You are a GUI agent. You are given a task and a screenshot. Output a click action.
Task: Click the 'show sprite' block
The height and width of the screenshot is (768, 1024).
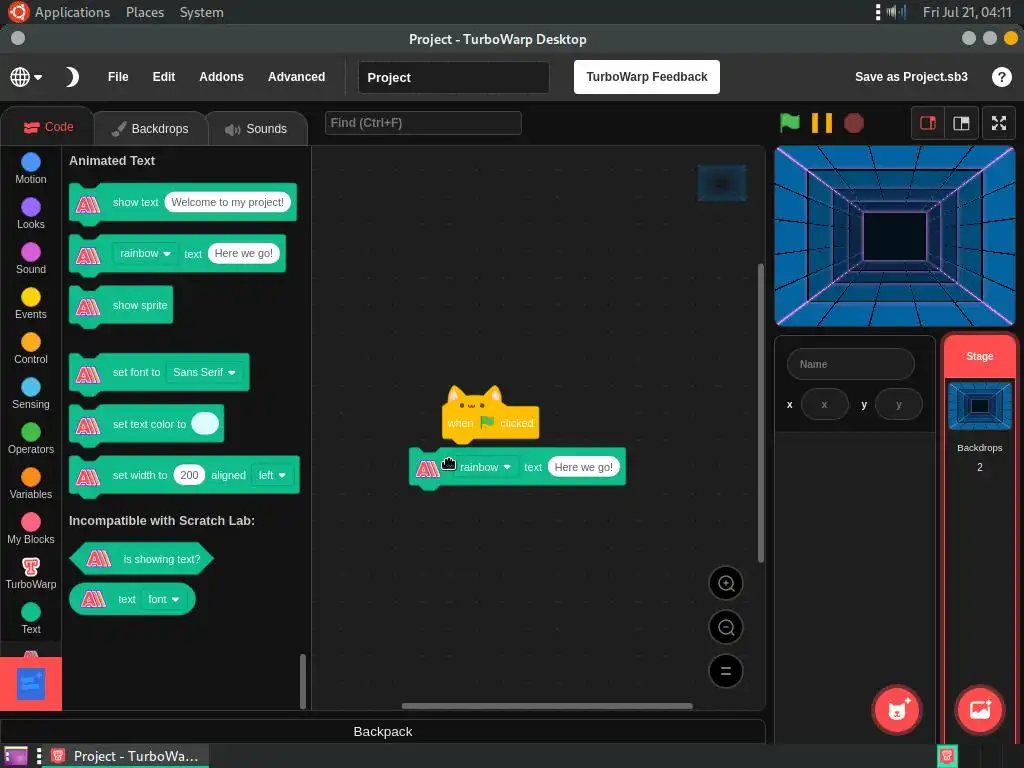[121, 306]
